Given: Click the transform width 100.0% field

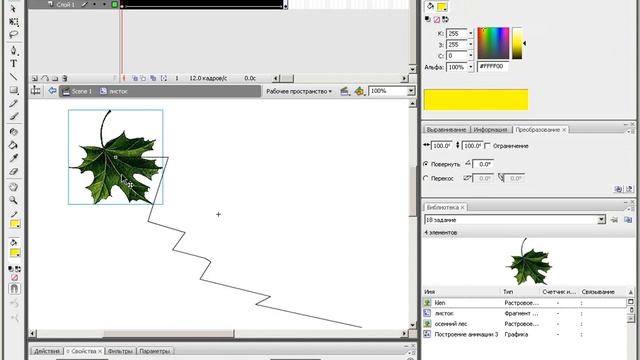Looking at the screenshot, I should 441,146.
